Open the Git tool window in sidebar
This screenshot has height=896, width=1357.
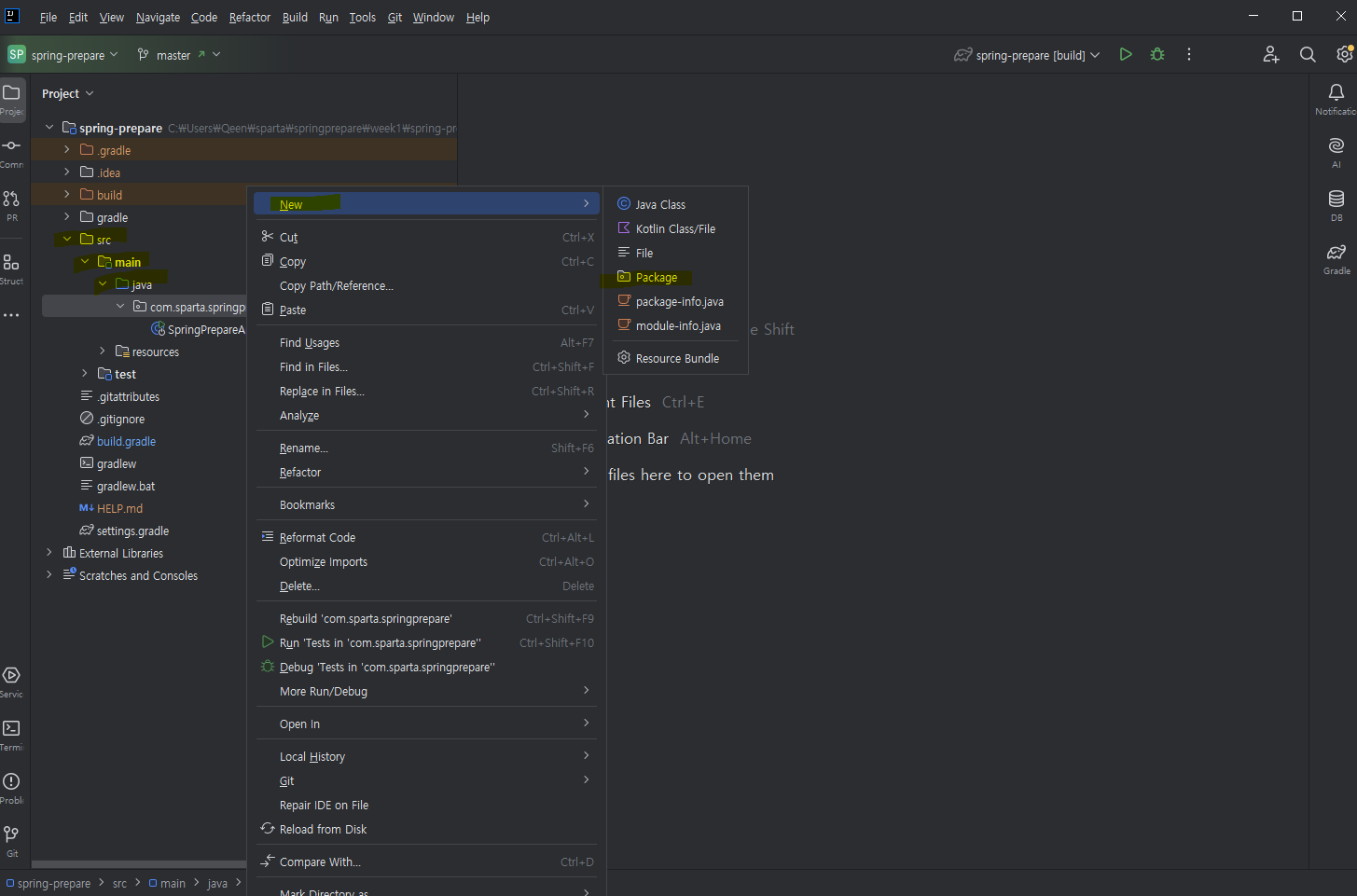(11, 834)
